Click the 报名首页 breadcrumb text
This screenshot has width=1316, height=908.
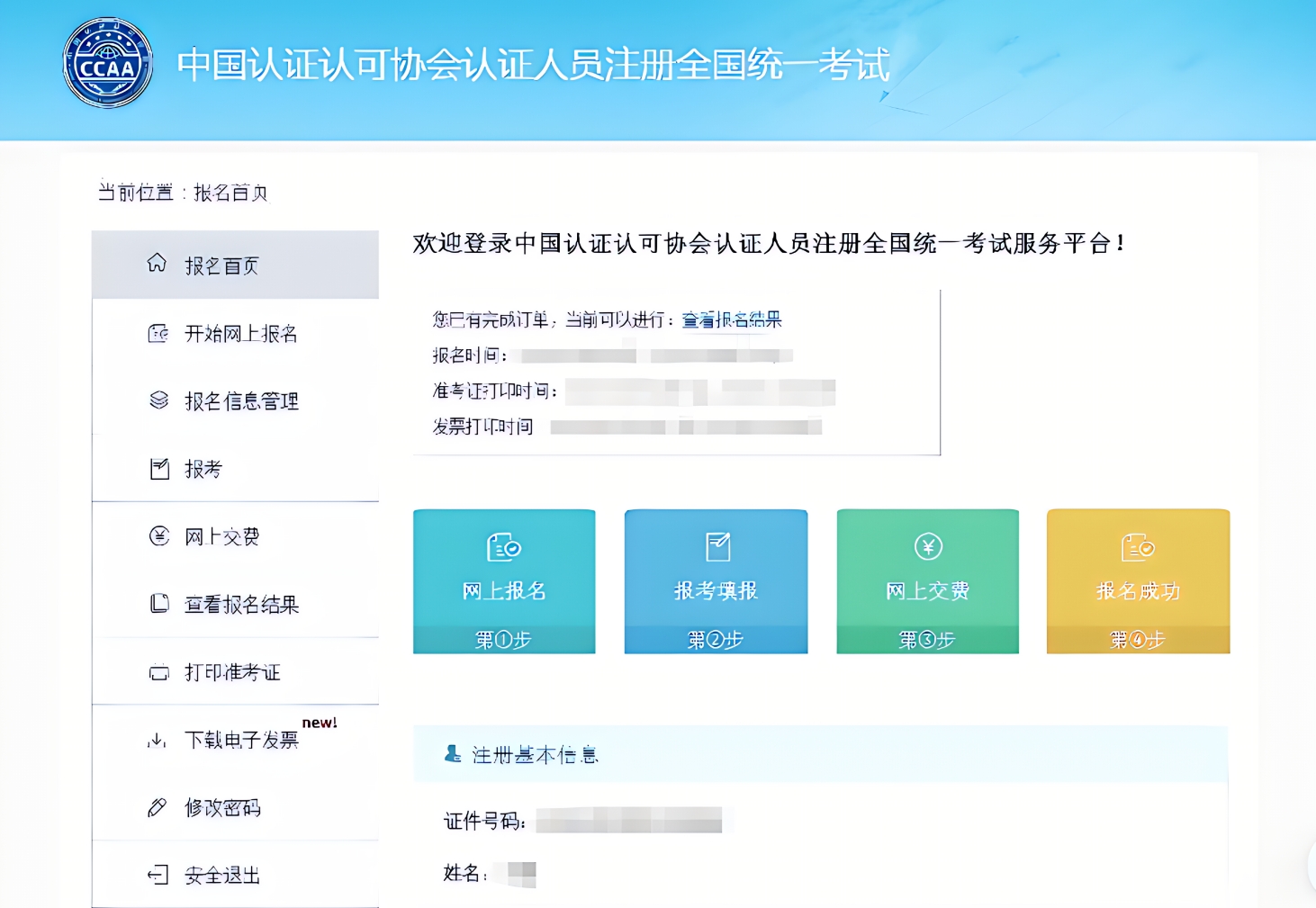[231, 193]
